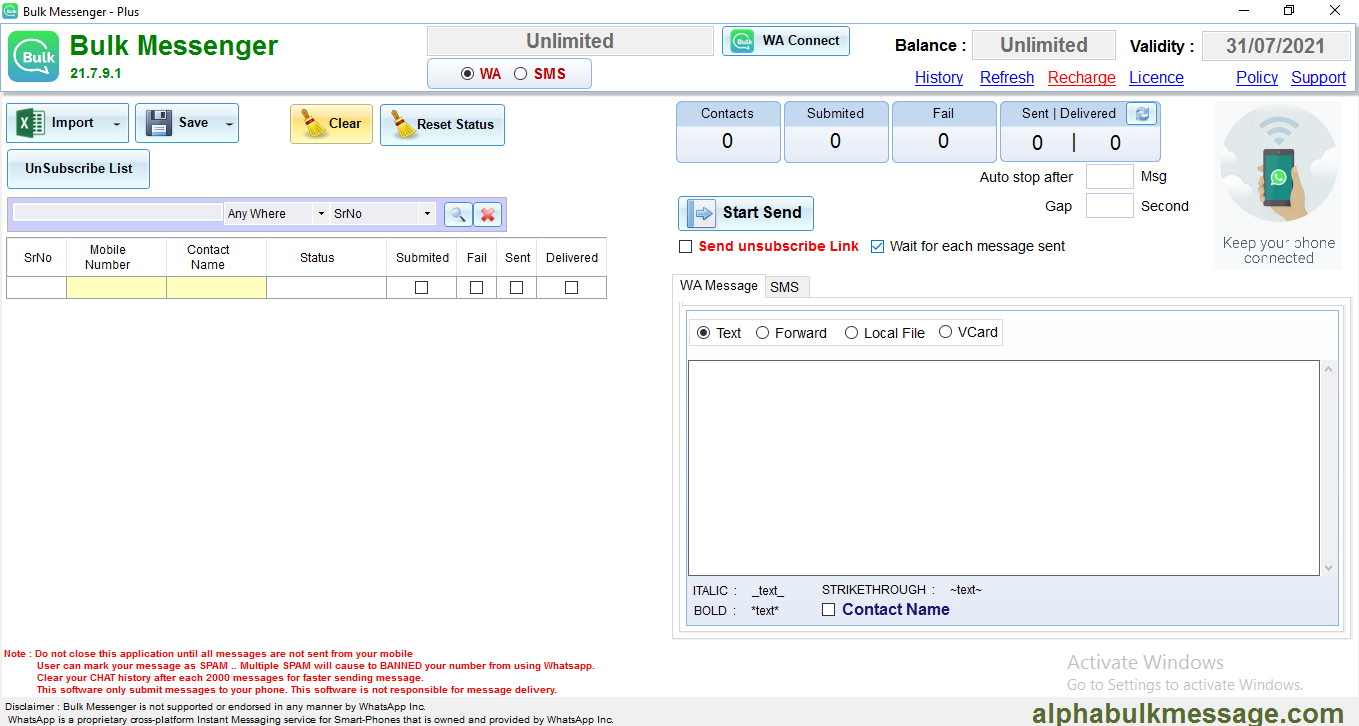1359x726 pixels.
Task: Click the message box scrollbar up arrow
Action: (x=1329, y=369)
